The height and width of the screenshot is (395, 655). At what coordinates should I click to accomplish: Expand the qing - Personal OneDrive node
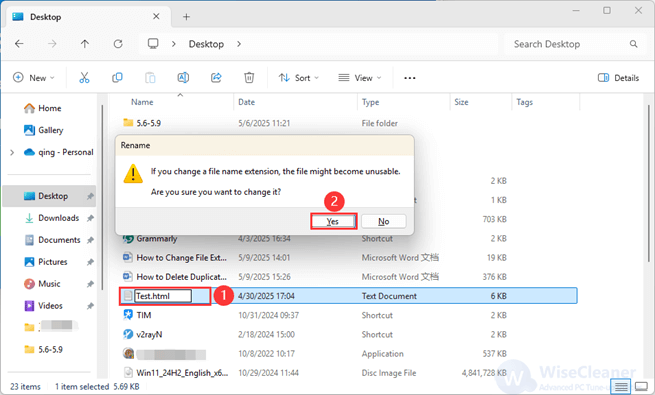(12, 152)
